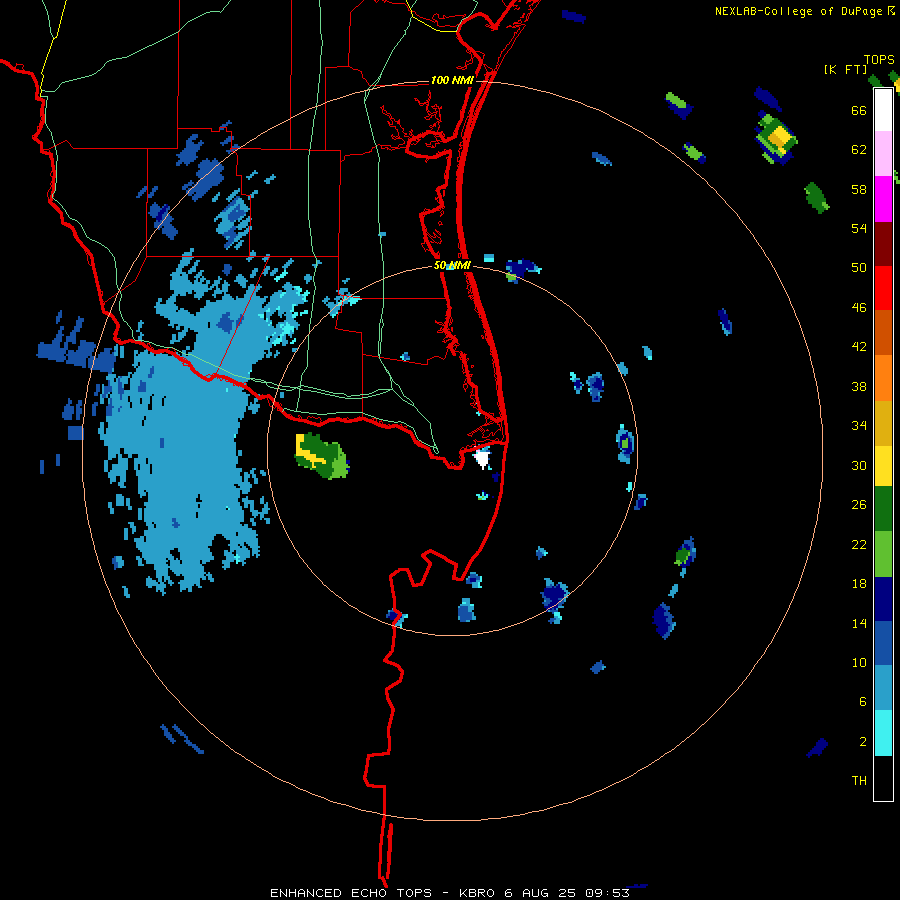The image size is (900, 900).
Task: Click the '34' legend value
Action: (x=859, y=426)
